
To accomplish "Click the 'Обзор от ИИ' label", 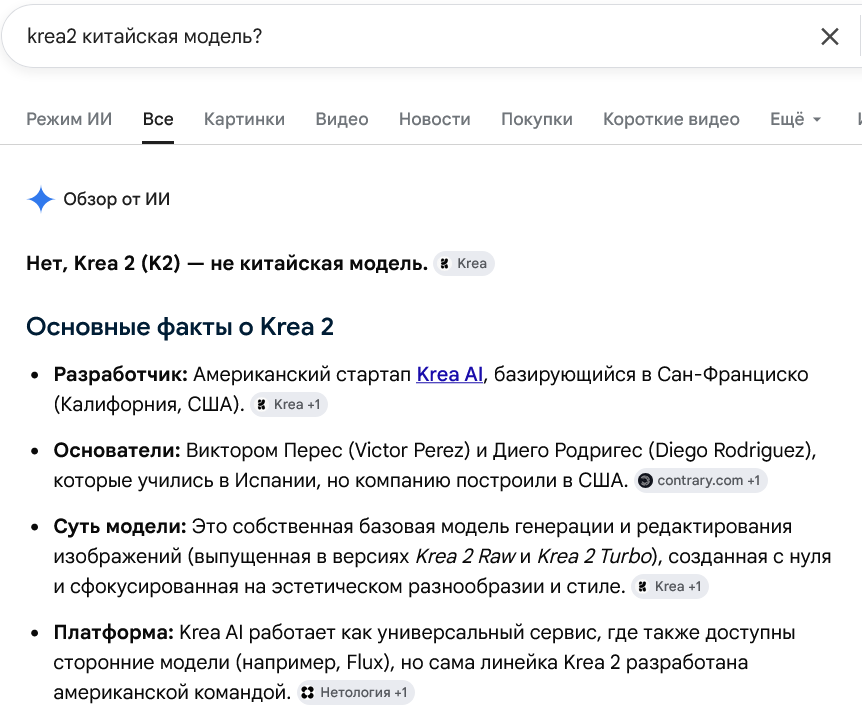I will (x=117, y=199).
